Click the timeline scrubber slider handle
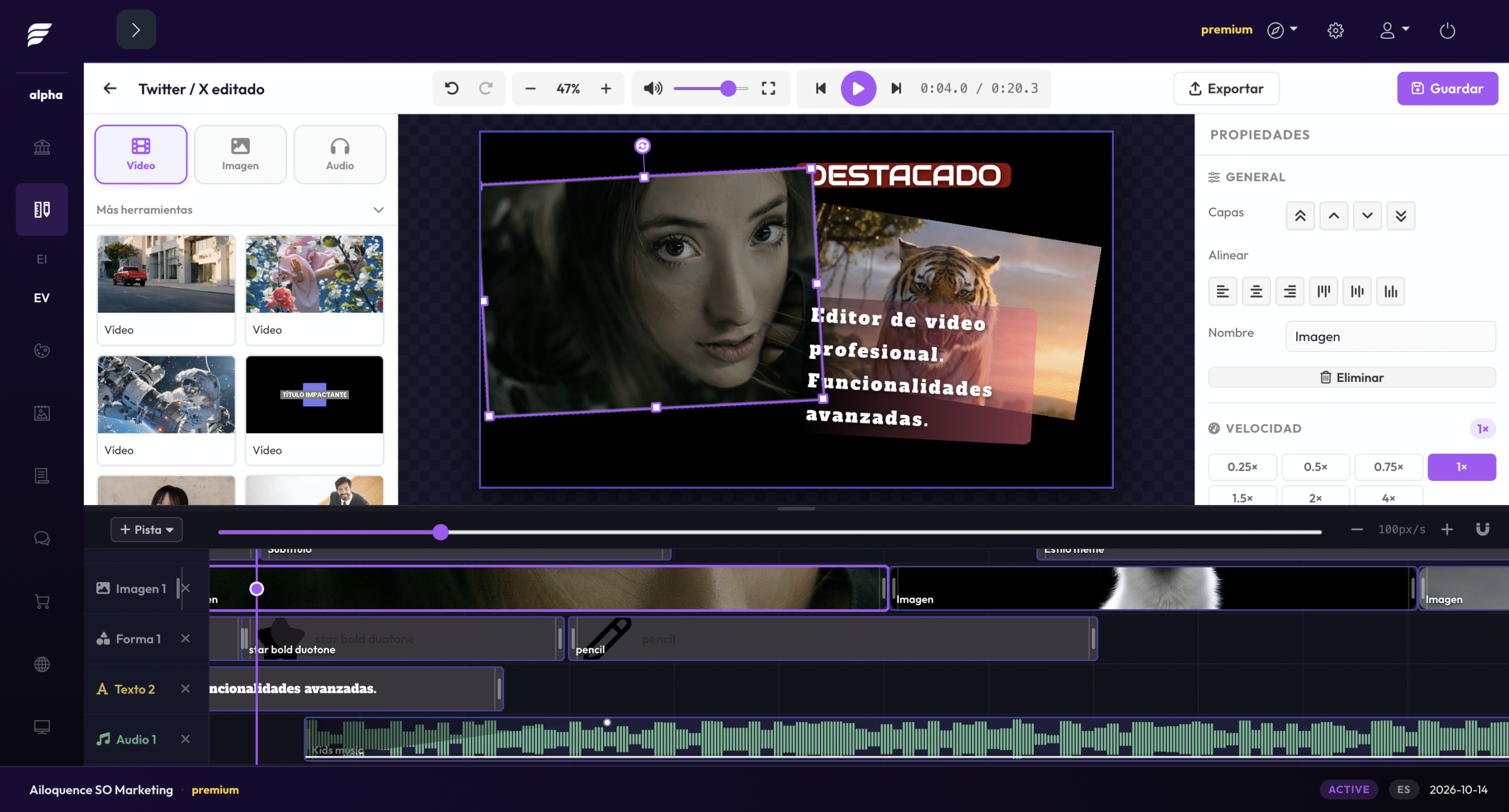This screenshot has height=812, width=1509. pos(440,532)
